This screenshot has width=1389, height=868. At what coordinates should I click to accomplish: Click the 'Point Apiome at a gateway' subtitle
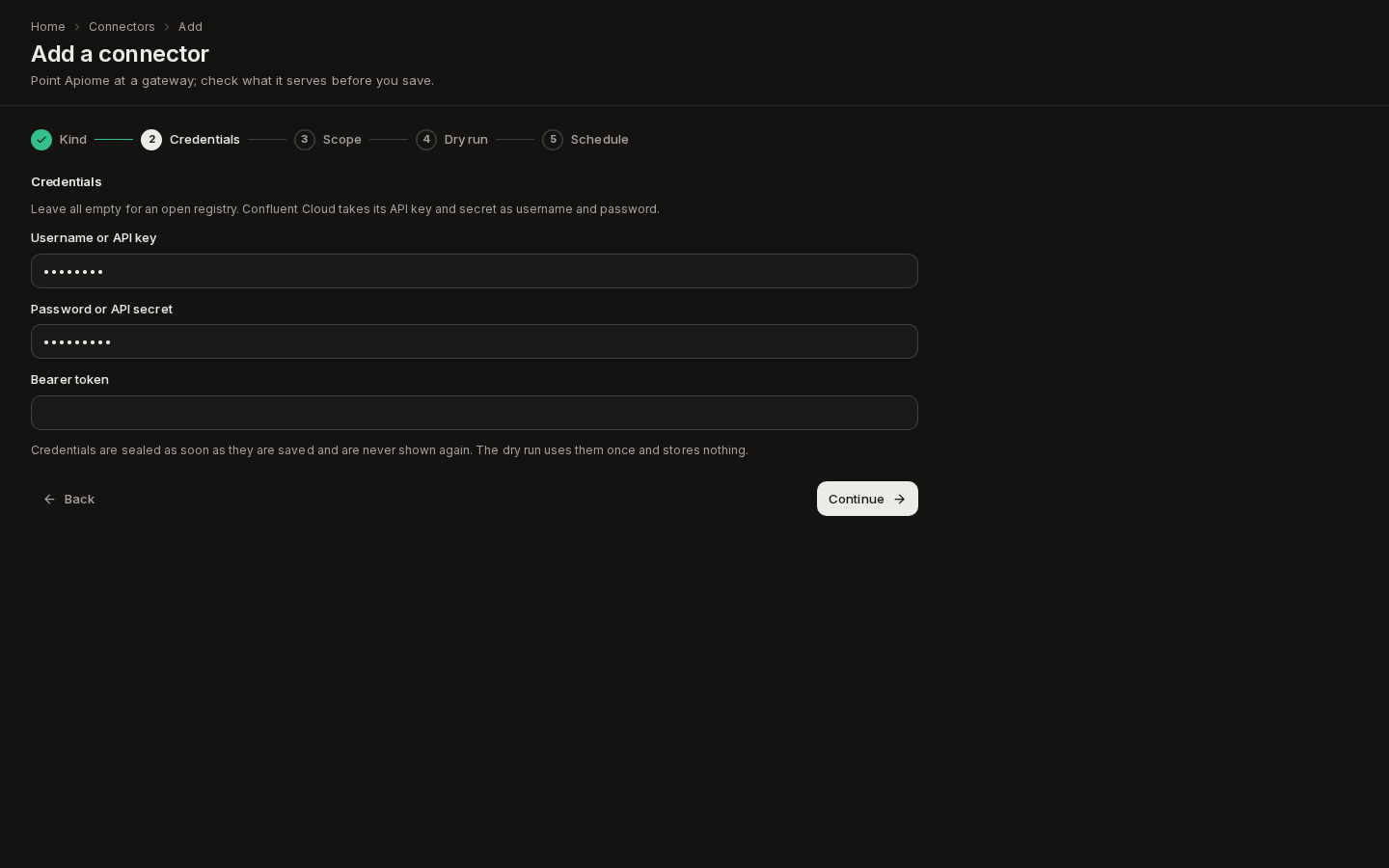pyautogui.click(x=232, y=81)
